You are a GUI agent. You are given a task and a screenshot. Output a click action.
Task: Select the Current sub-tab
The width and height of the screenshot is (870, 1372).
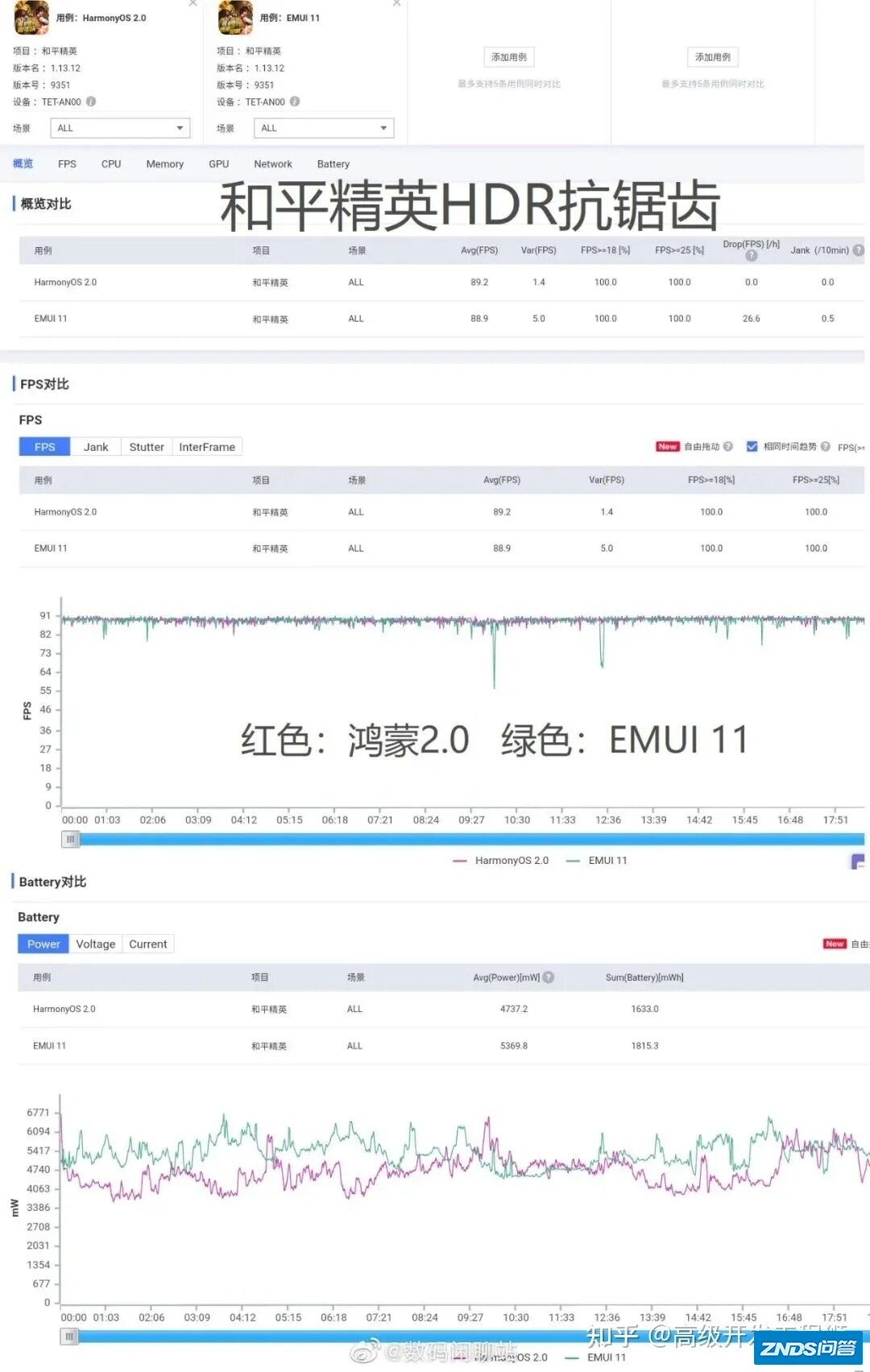tap(148, 944)
